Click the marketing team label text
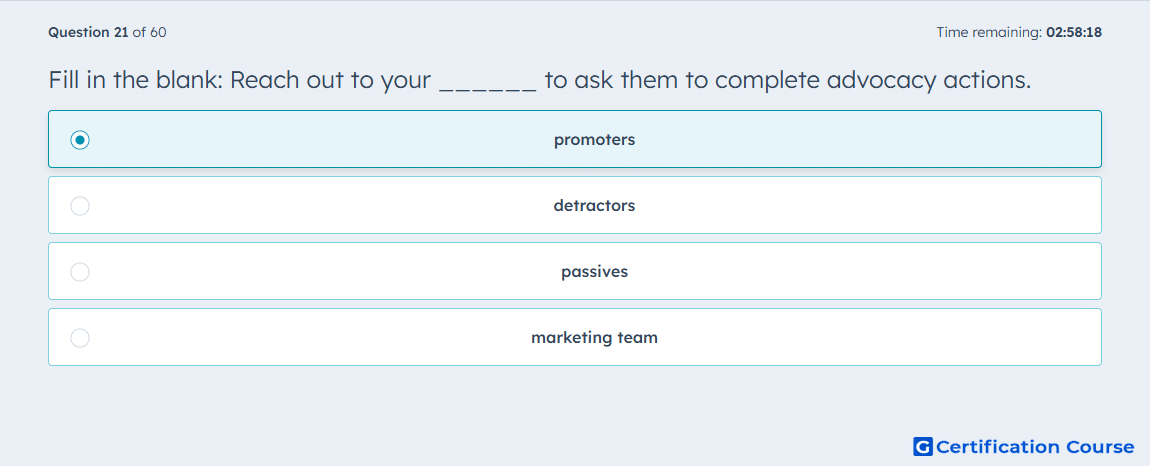The height and width of the screenshot is (466, 1150). [594, 338]
